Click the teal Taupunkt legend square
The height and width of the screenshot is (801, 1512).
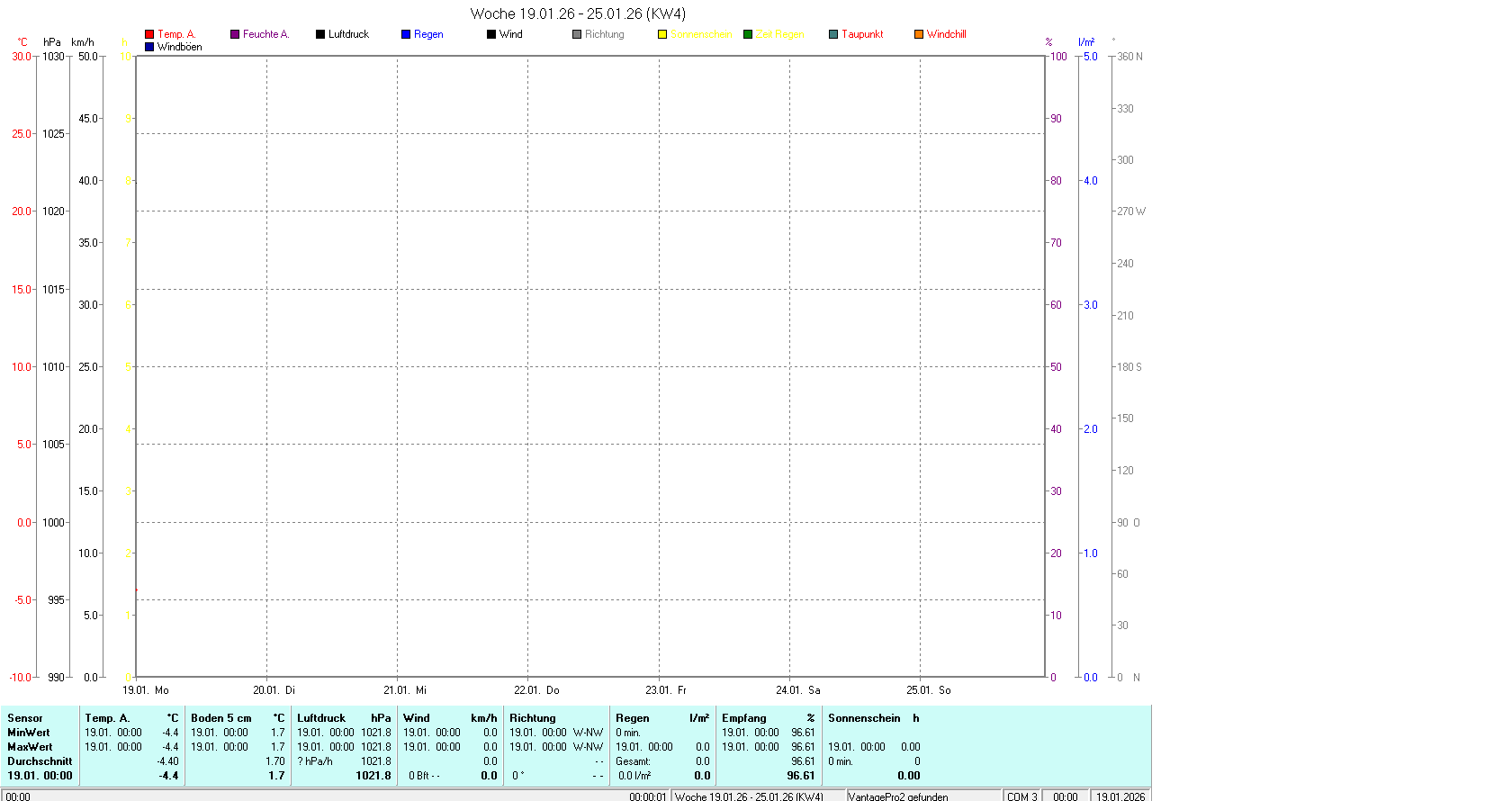833,34
